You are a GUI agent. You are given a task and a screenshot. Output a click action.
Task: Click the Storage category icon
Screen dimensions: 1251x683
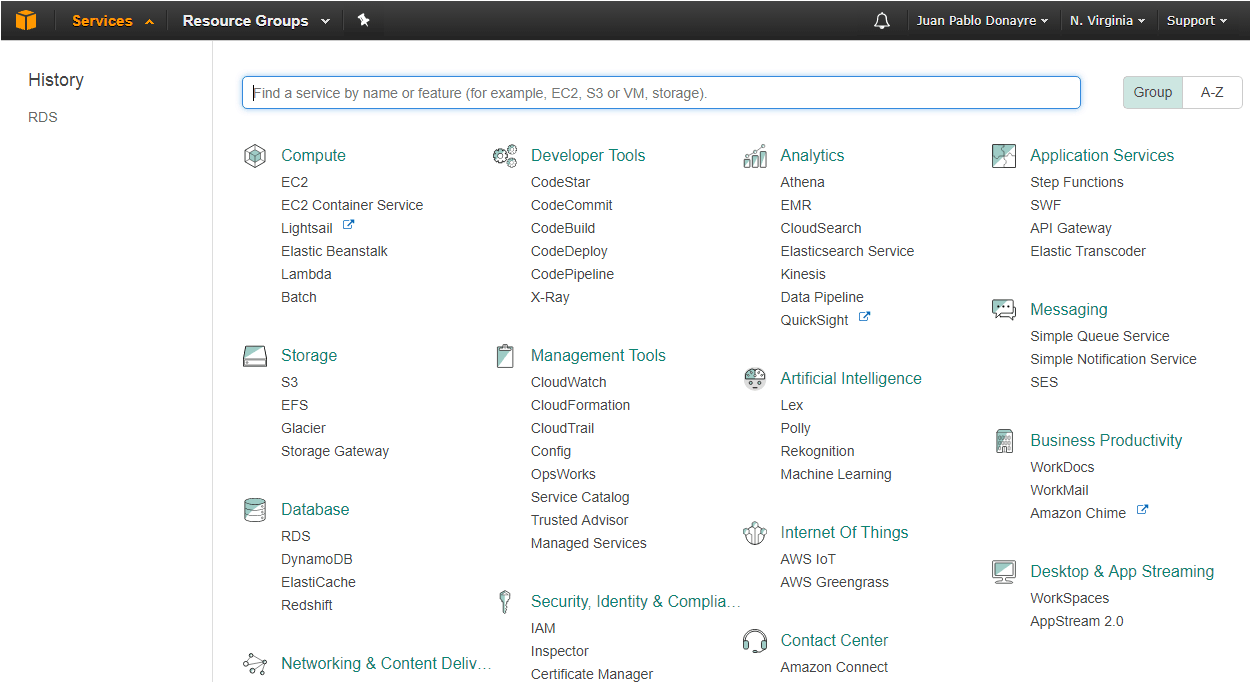[255, 356]
